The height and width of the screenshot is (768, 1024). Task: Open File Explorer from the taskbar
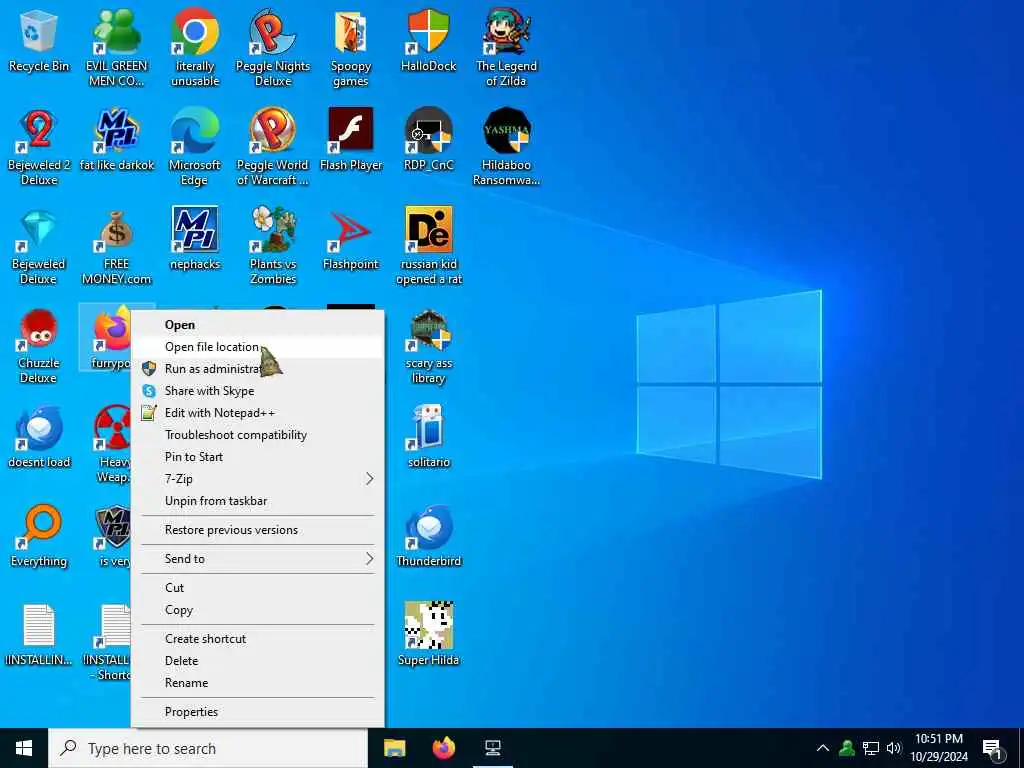tap(394, 748)
